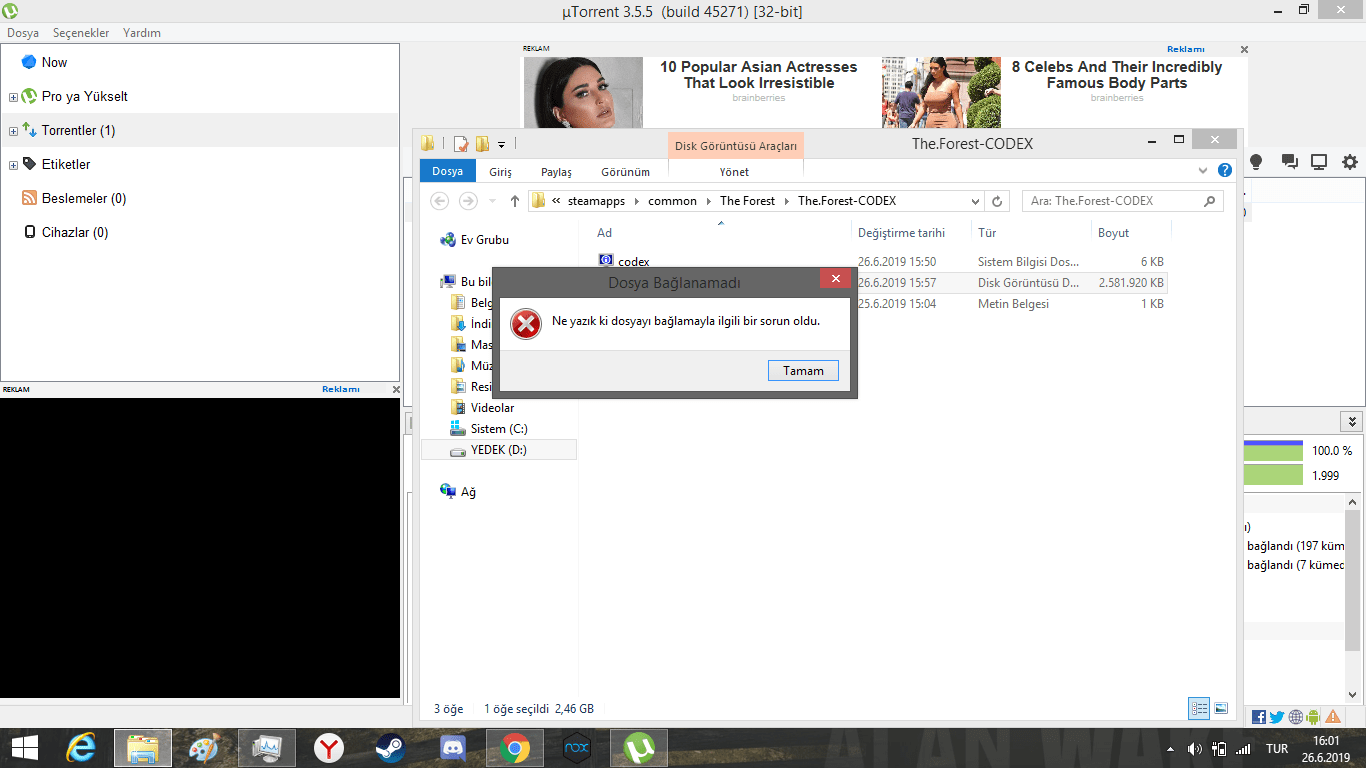Click the Beslemeler RSS icon

click(29, 198)
